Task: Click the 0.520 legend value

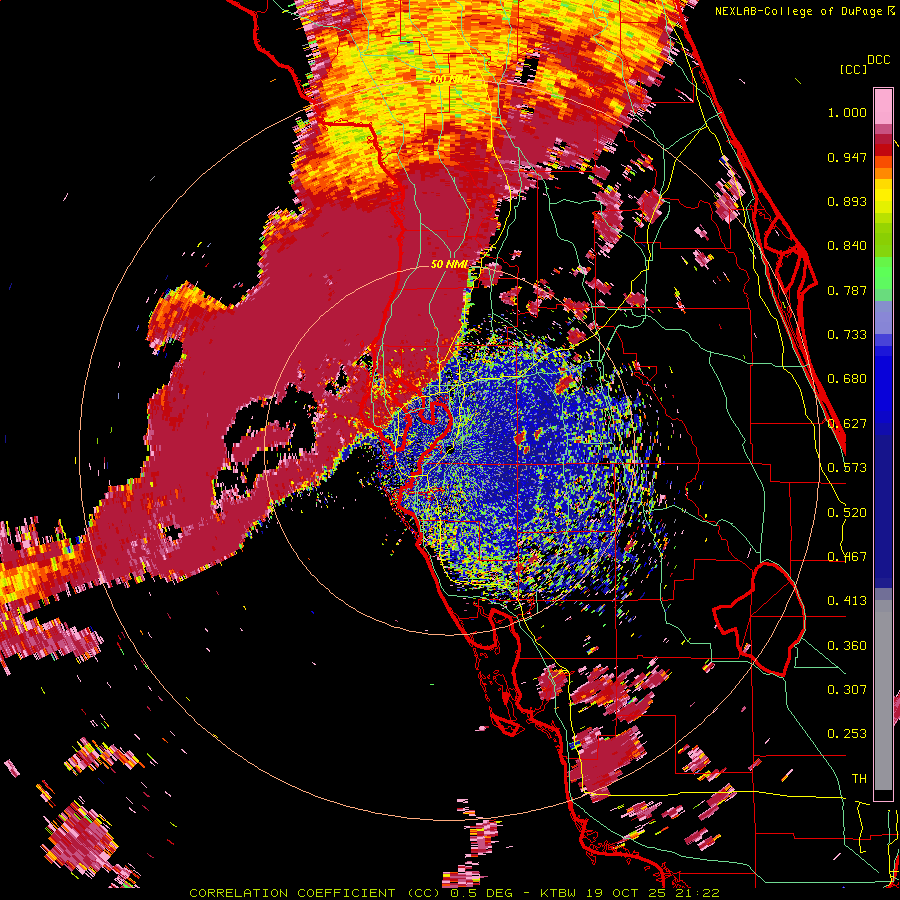Action: point(847,513)
